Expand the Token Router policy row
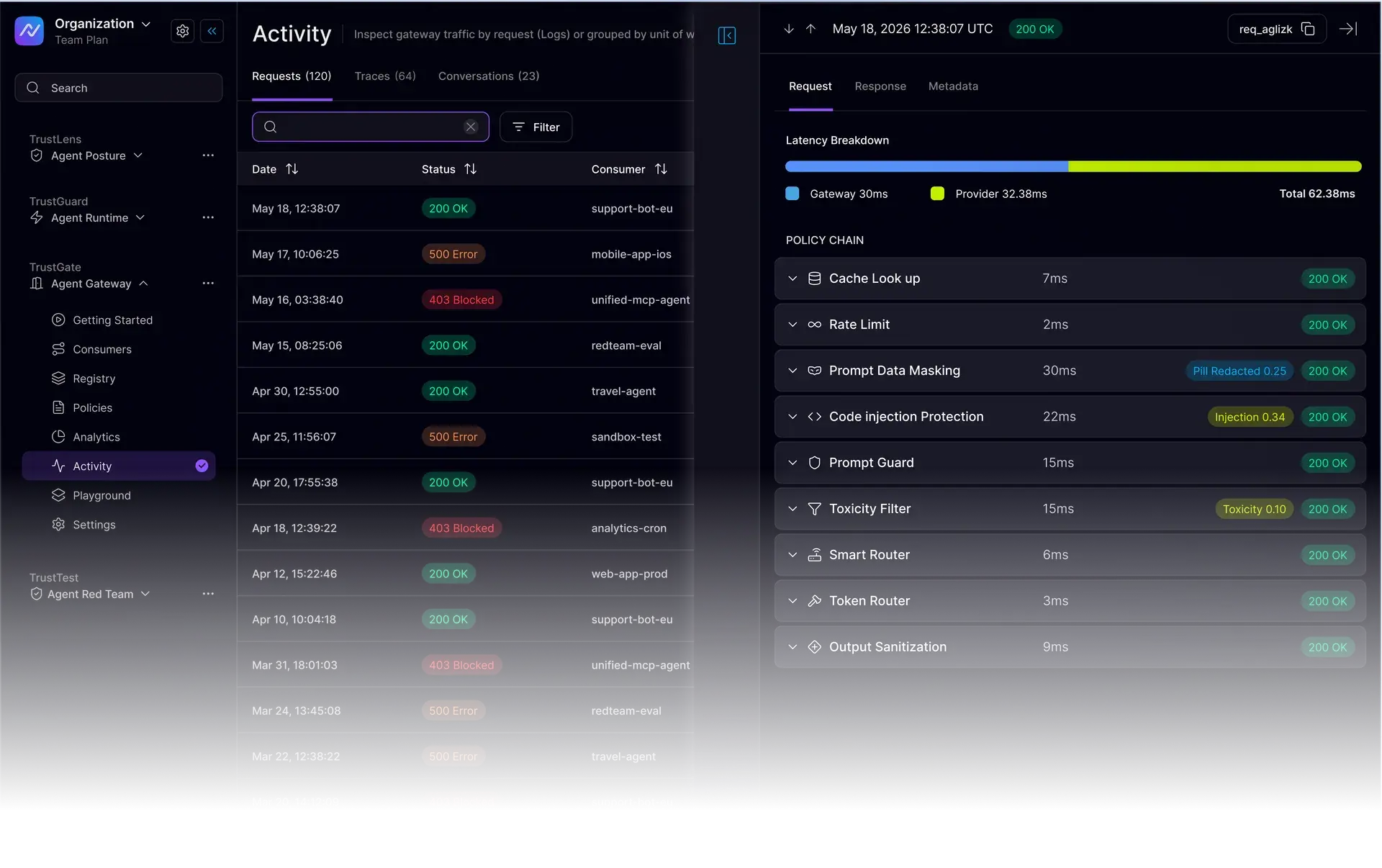This screenshot has width=1382, height=868. (792, 601)
